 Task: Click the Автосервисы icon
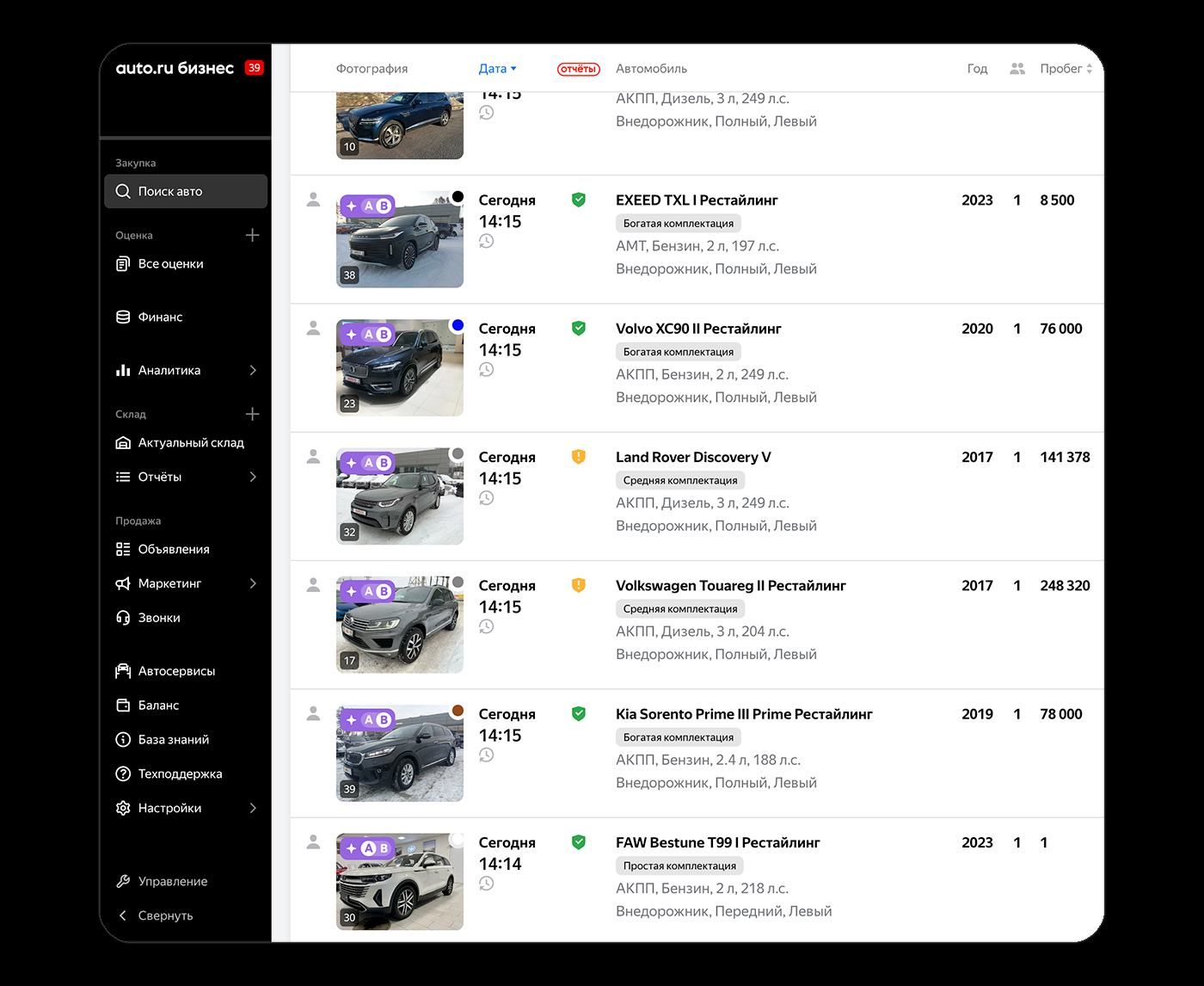(123, 672)
